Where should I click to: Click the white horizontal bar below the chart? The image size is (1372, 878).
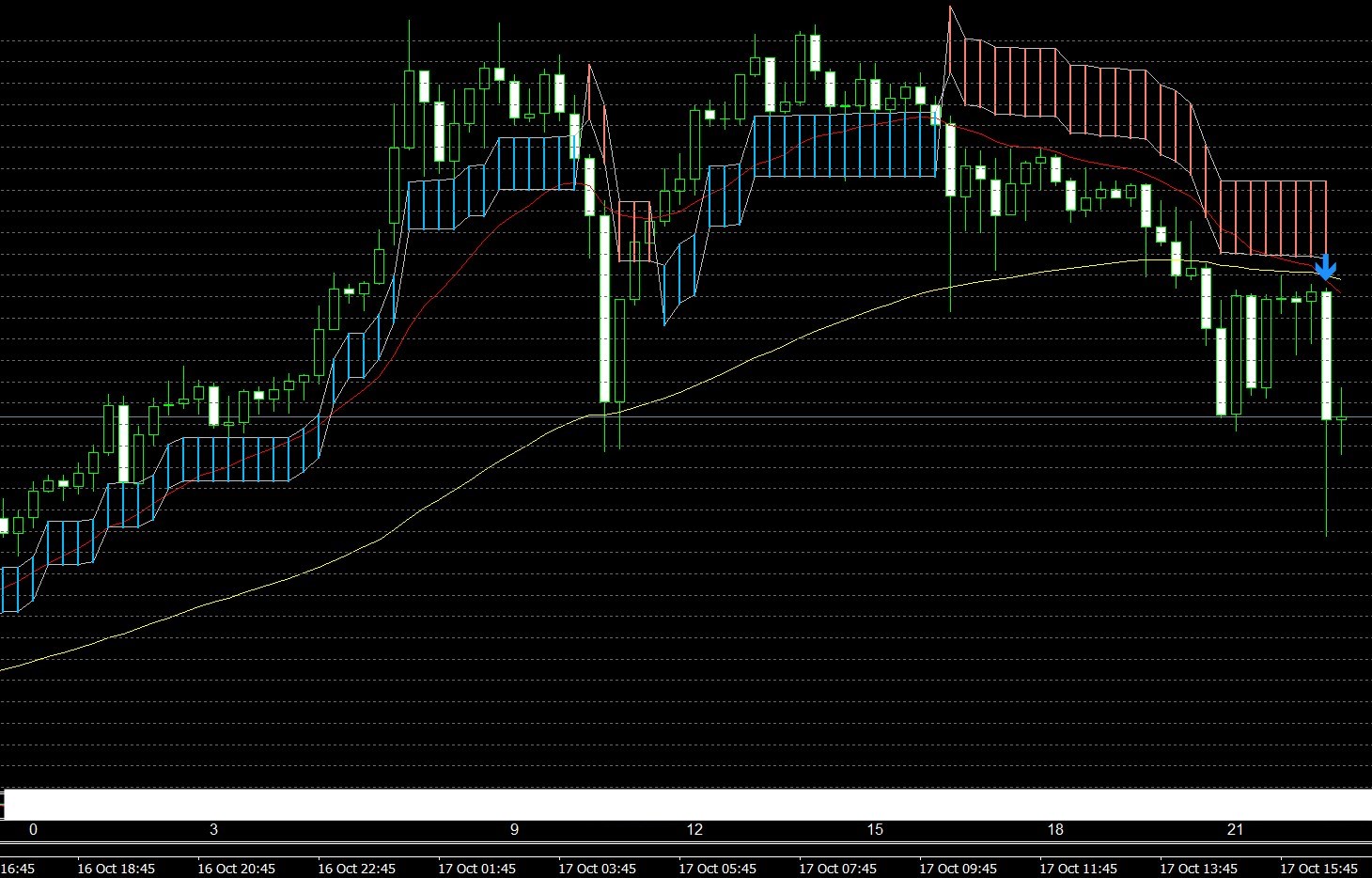[686, 805]
